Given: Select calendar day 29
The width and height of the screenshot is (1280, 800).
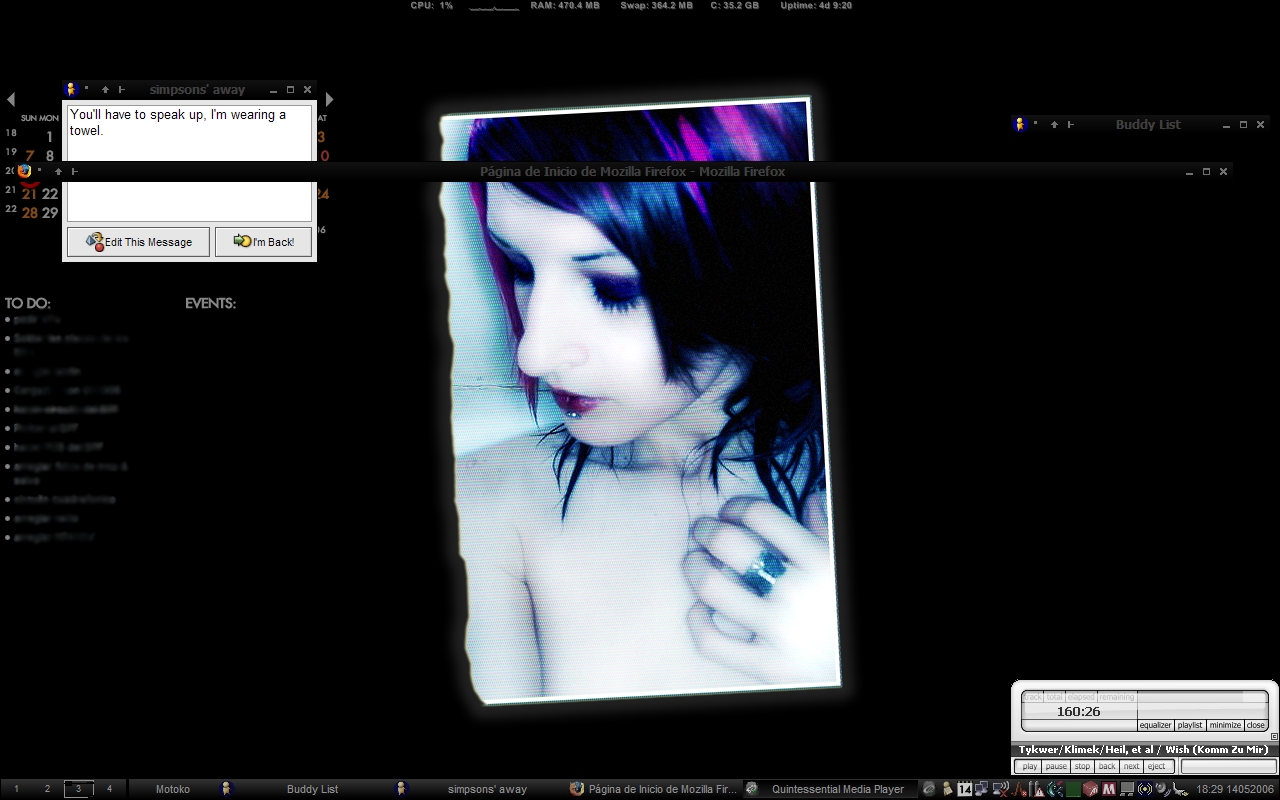Looking at the screenshot, I should [x=50, y=213].
